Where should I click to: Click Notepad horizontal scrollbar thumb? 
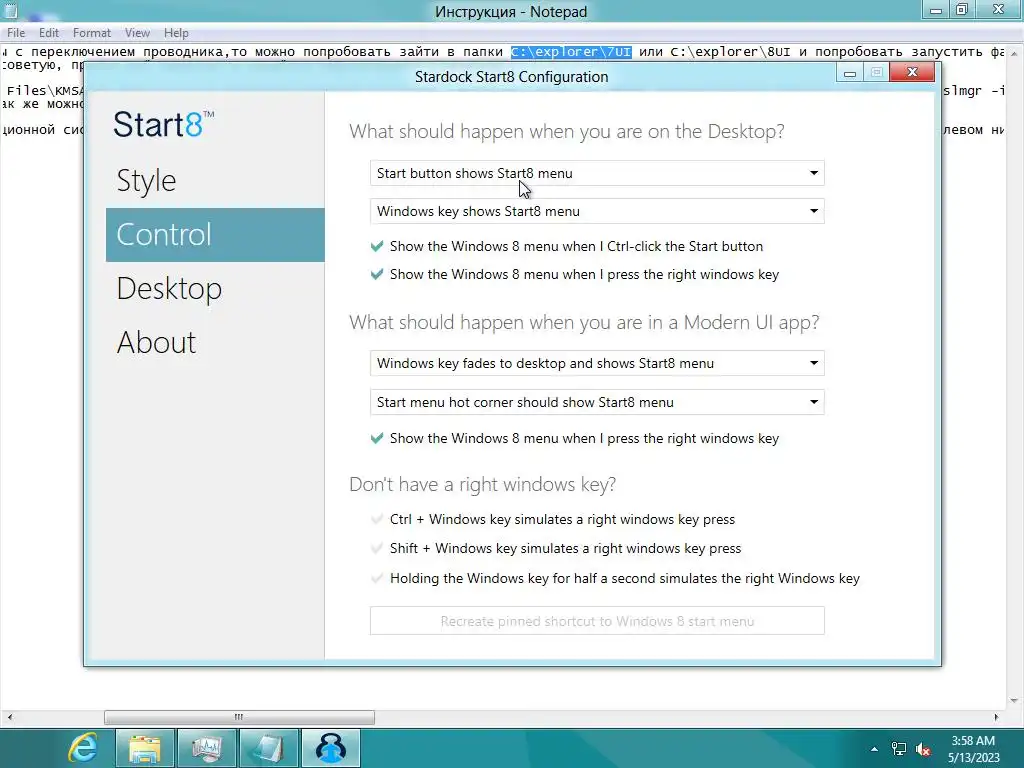(239, 717)
